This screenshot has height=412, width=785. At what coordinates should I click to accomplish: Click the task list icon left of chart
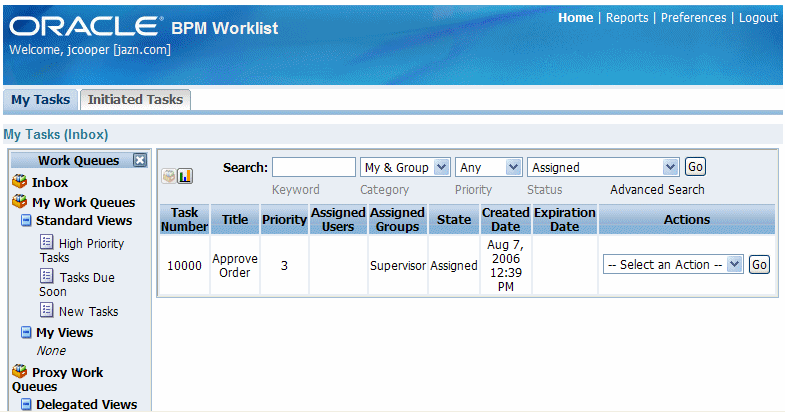click(x=169, y=176)
